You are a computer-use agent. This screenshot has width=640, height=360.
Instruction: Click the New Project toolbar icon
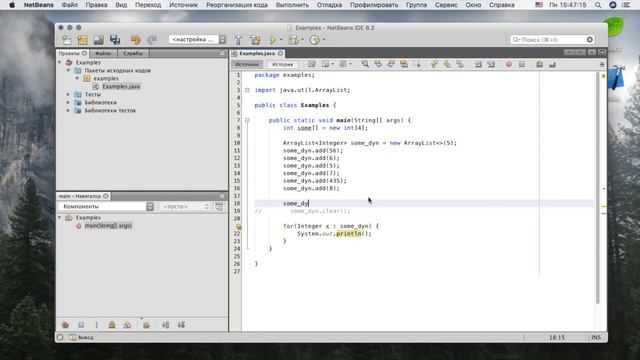coord(82,40)
